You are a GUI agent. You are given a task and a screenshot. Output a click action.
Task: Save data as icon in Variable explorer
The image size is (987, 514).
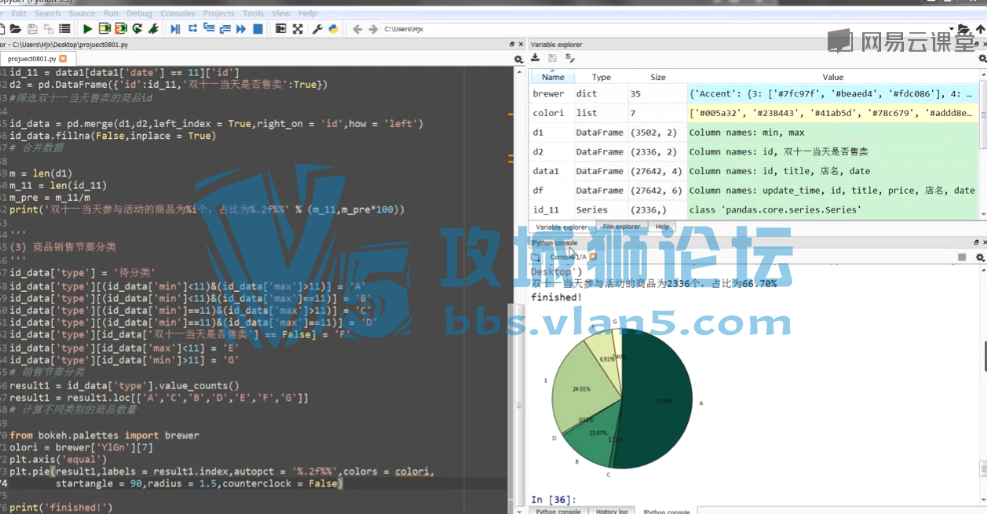[x=570, y=59]
